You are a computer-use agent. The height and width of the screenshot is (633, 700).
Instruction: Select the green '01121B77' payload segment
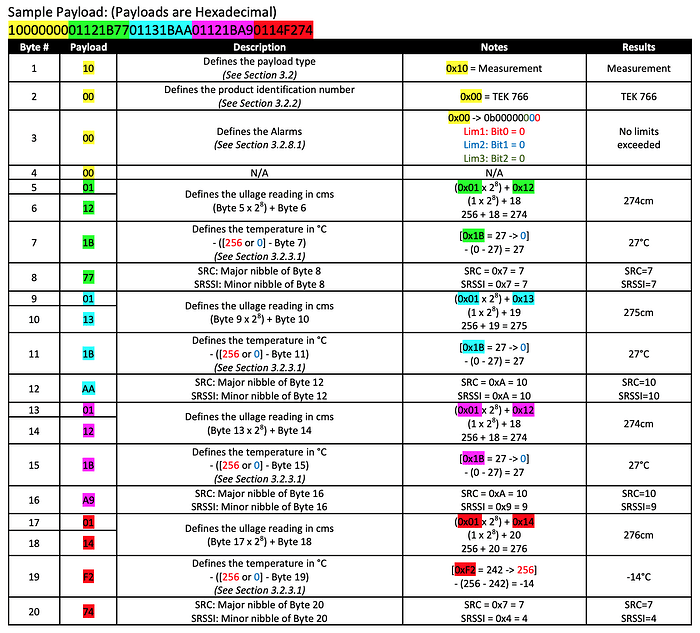coord(99,30)
